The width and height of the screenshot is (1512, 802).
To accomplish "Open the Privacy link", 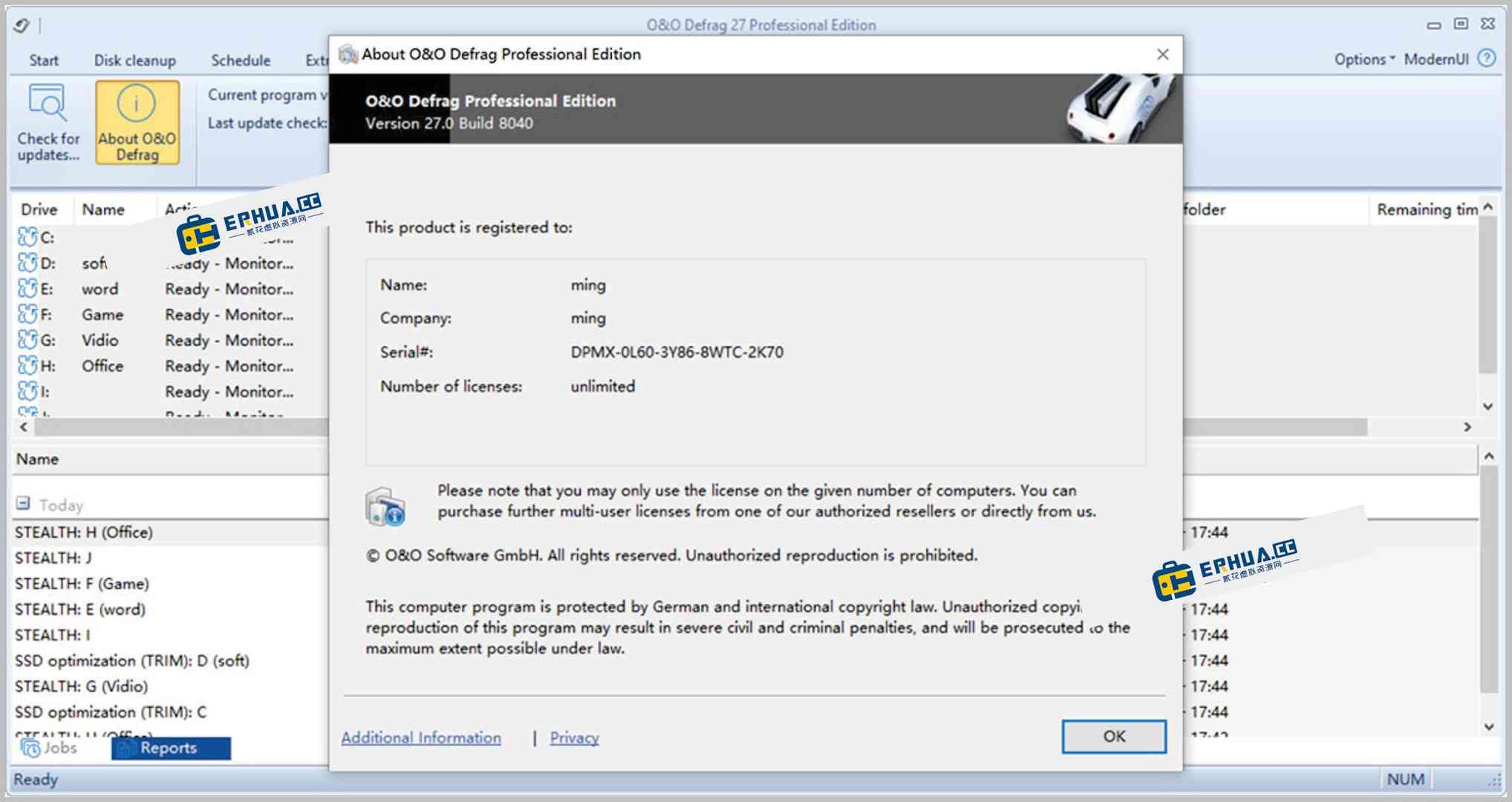I will 574,737.
